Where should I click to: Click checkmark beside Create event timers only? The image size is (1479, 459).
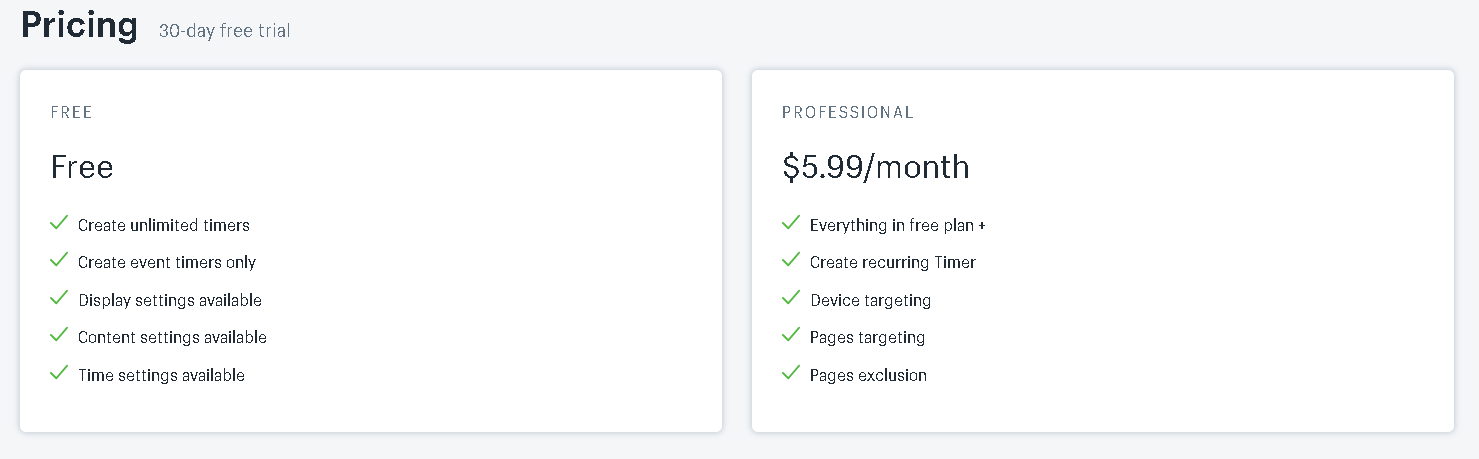[x=59, y=260]
